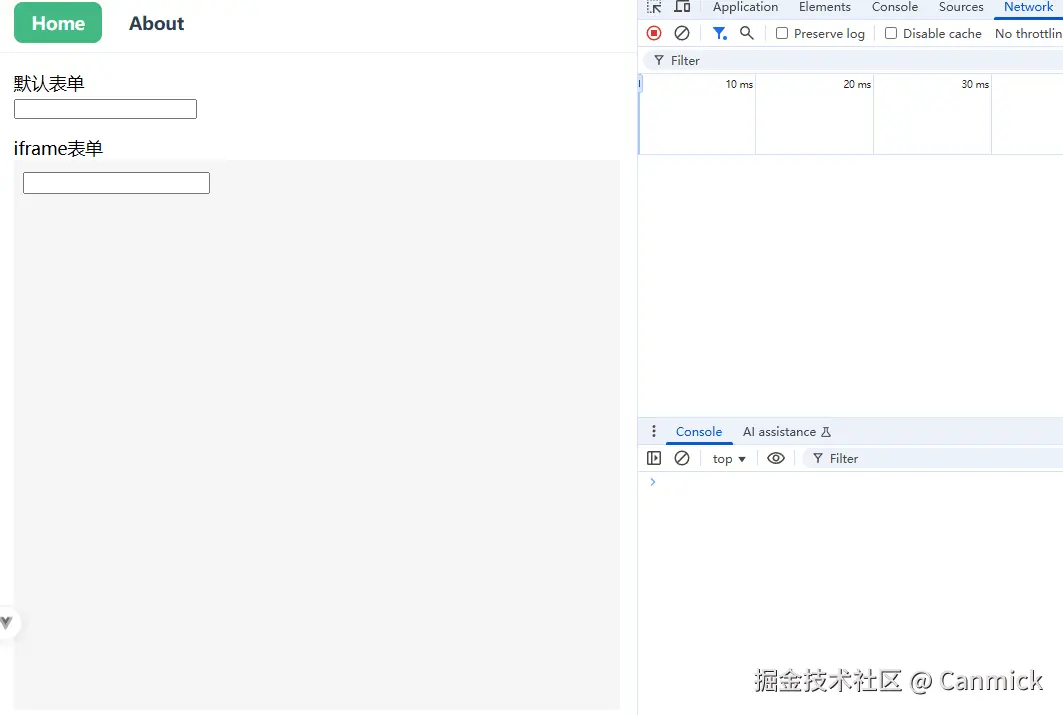This screenshot has height=715, width=1063.
Task: Open the console frame context dropdown labeled top
Action: point(728,458)
